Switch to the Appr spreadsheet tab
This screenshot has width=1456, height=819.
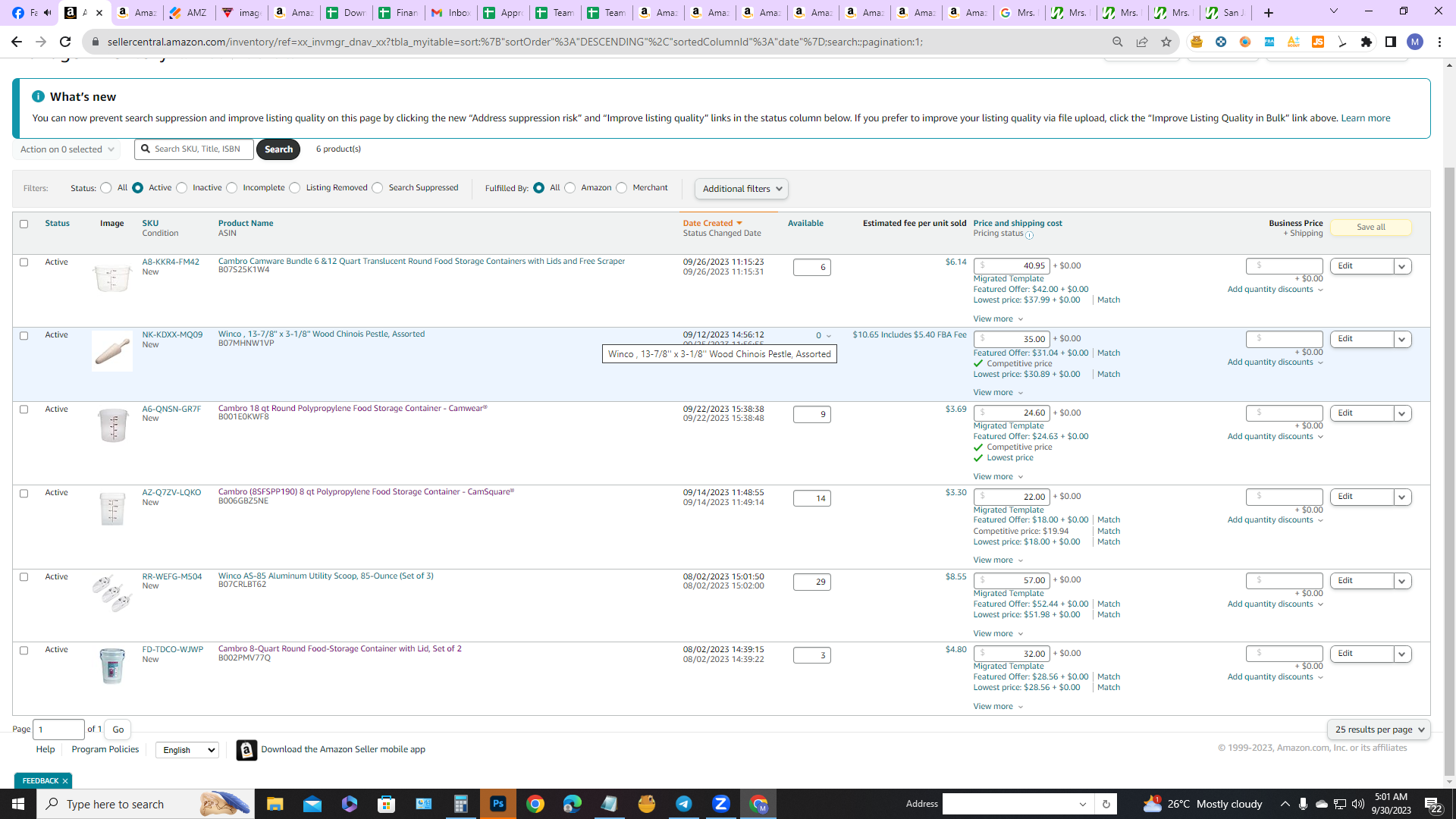[504, 13]
